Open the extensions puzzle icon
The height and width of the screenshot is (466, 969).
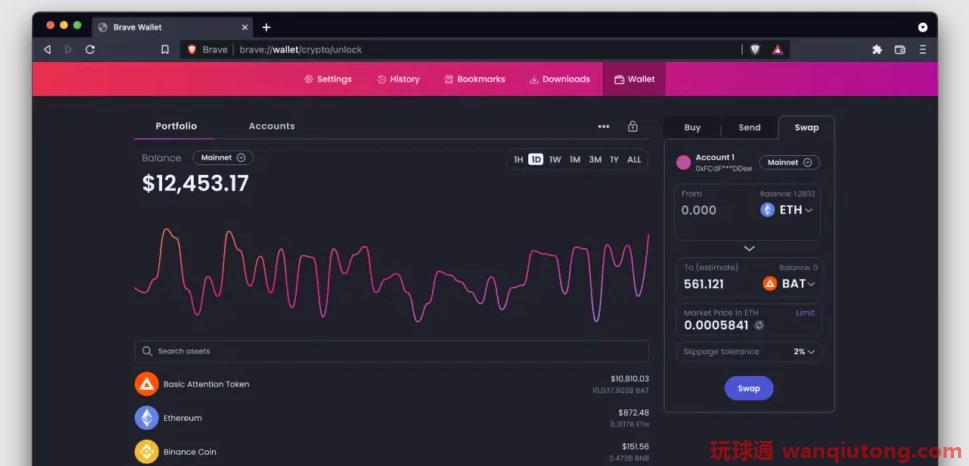click(x=877, y=49)
